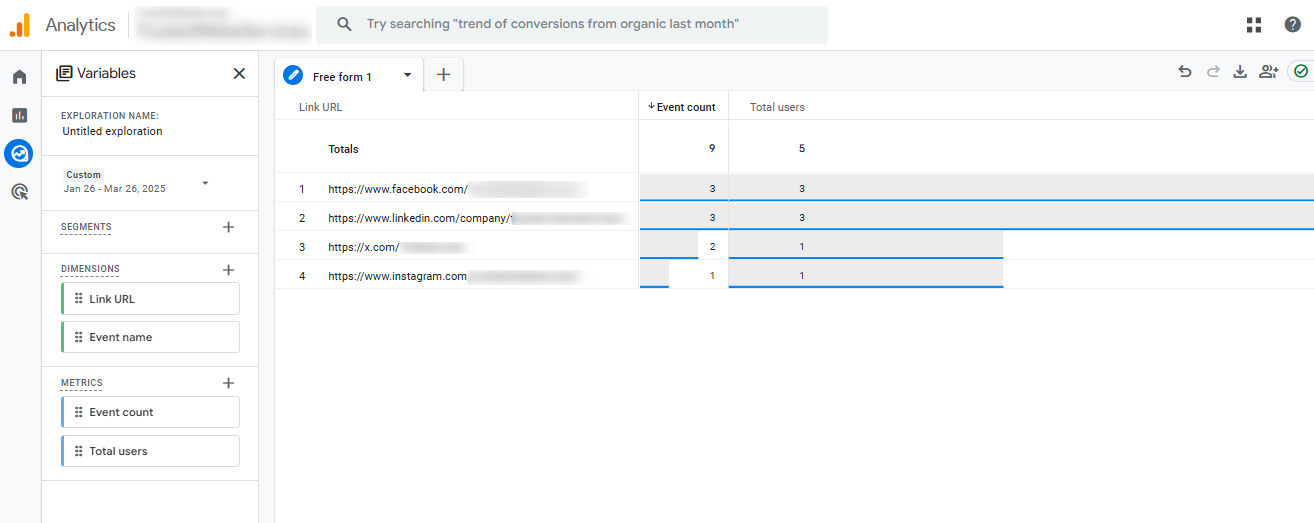The height and width of the screenshot is (523, 1314).
Task: Select the Event count metric chip
Action: point(150,412)
